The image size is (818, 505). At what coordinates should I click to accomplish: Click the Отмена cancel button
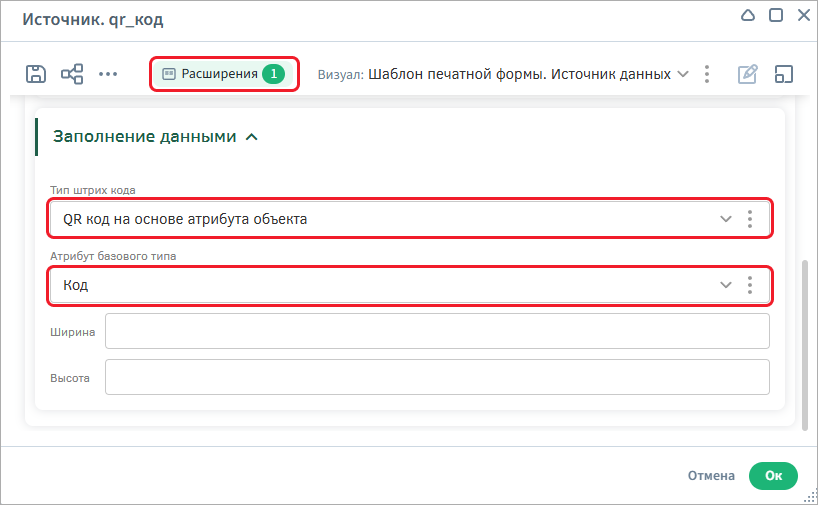(711, 476)
